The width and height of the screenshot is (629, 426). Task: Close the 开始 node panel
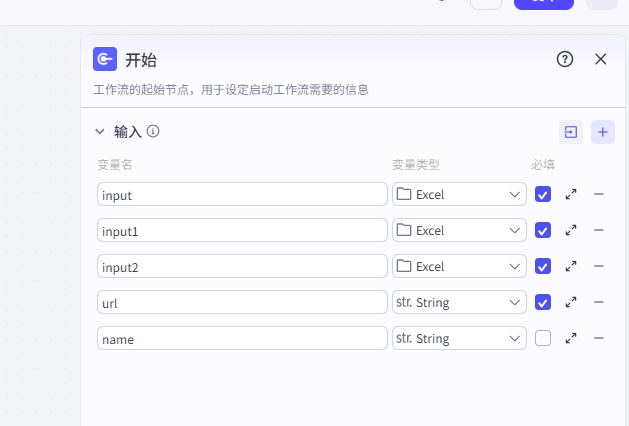pyautogui.click(x=601, y=59)
